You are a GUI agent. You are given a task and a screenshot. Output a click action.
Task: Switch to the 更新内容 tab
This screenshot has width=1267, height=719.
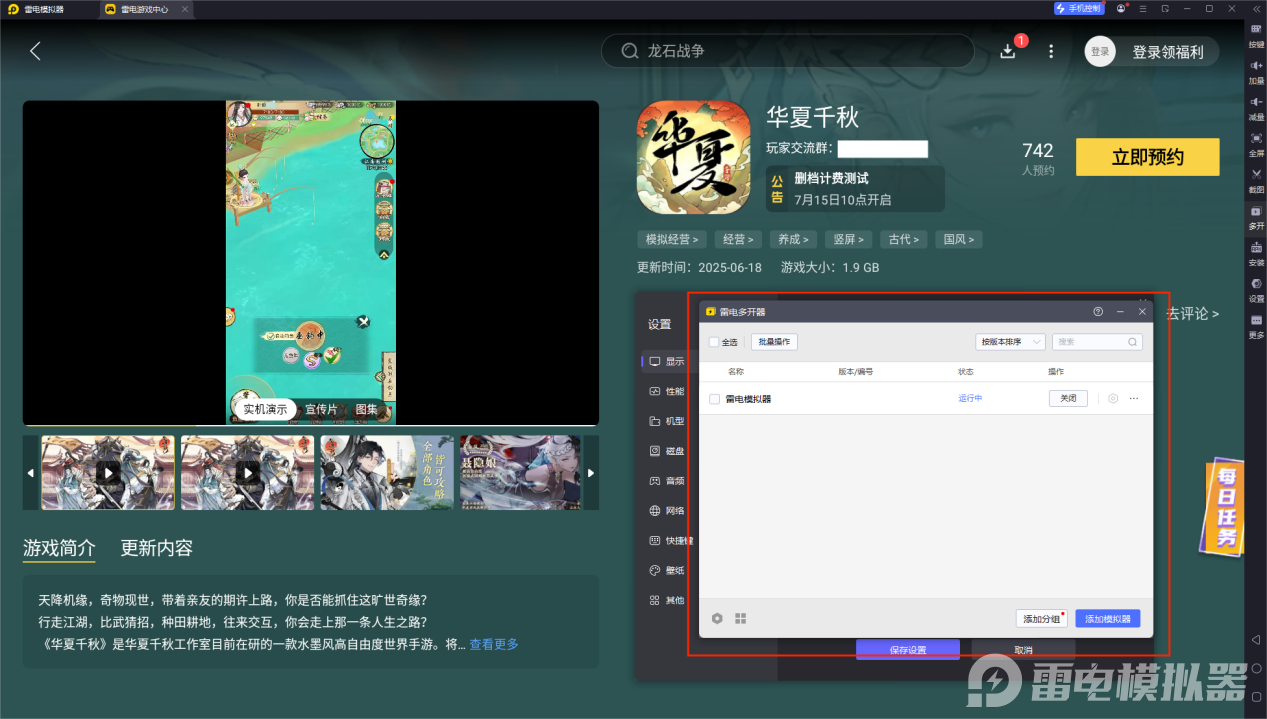coord(156,548)
